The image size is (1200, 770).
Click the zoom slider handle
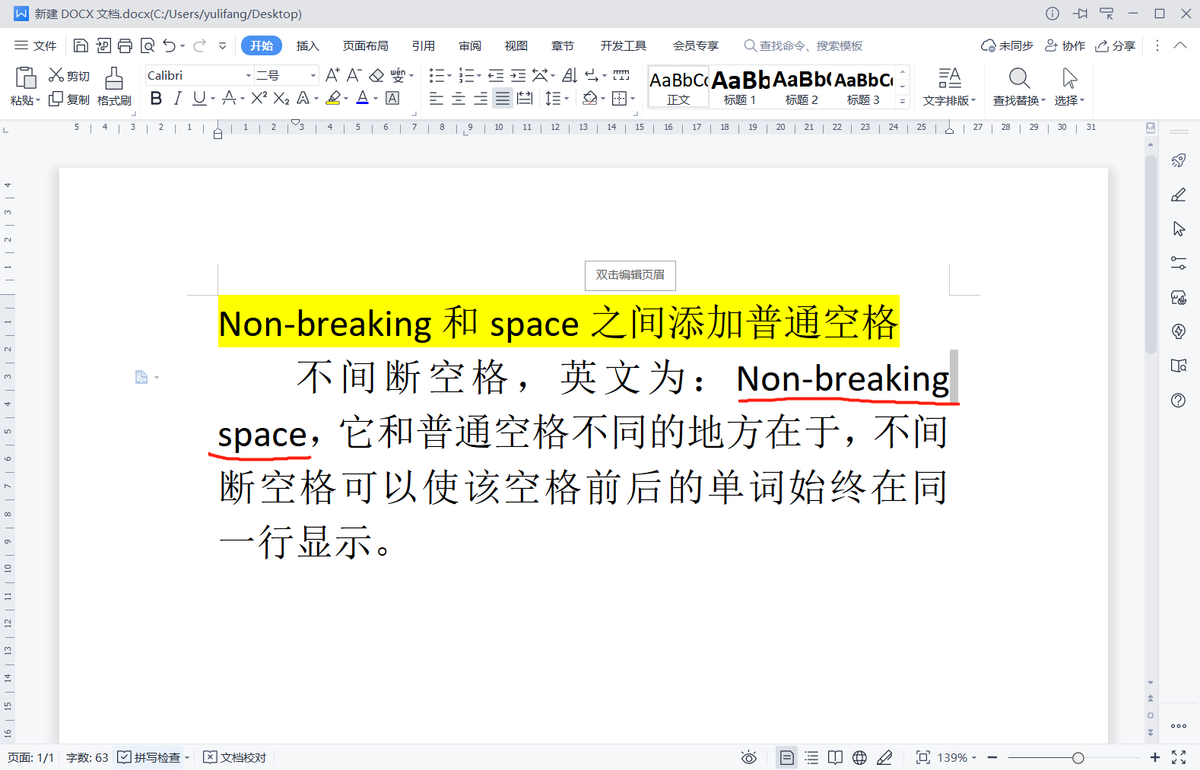(x=1077, y=758)
